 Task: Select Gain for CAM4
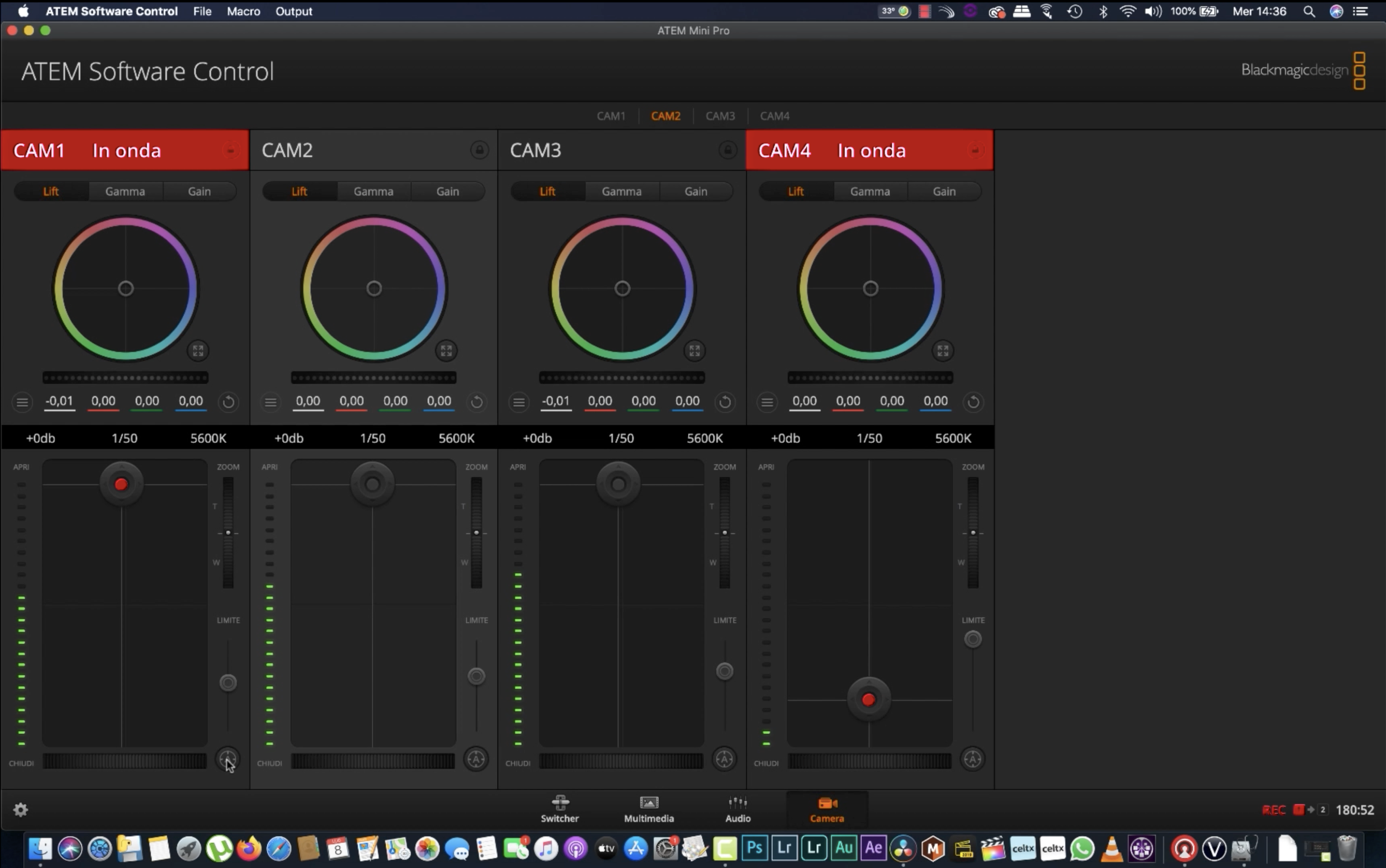944,191
